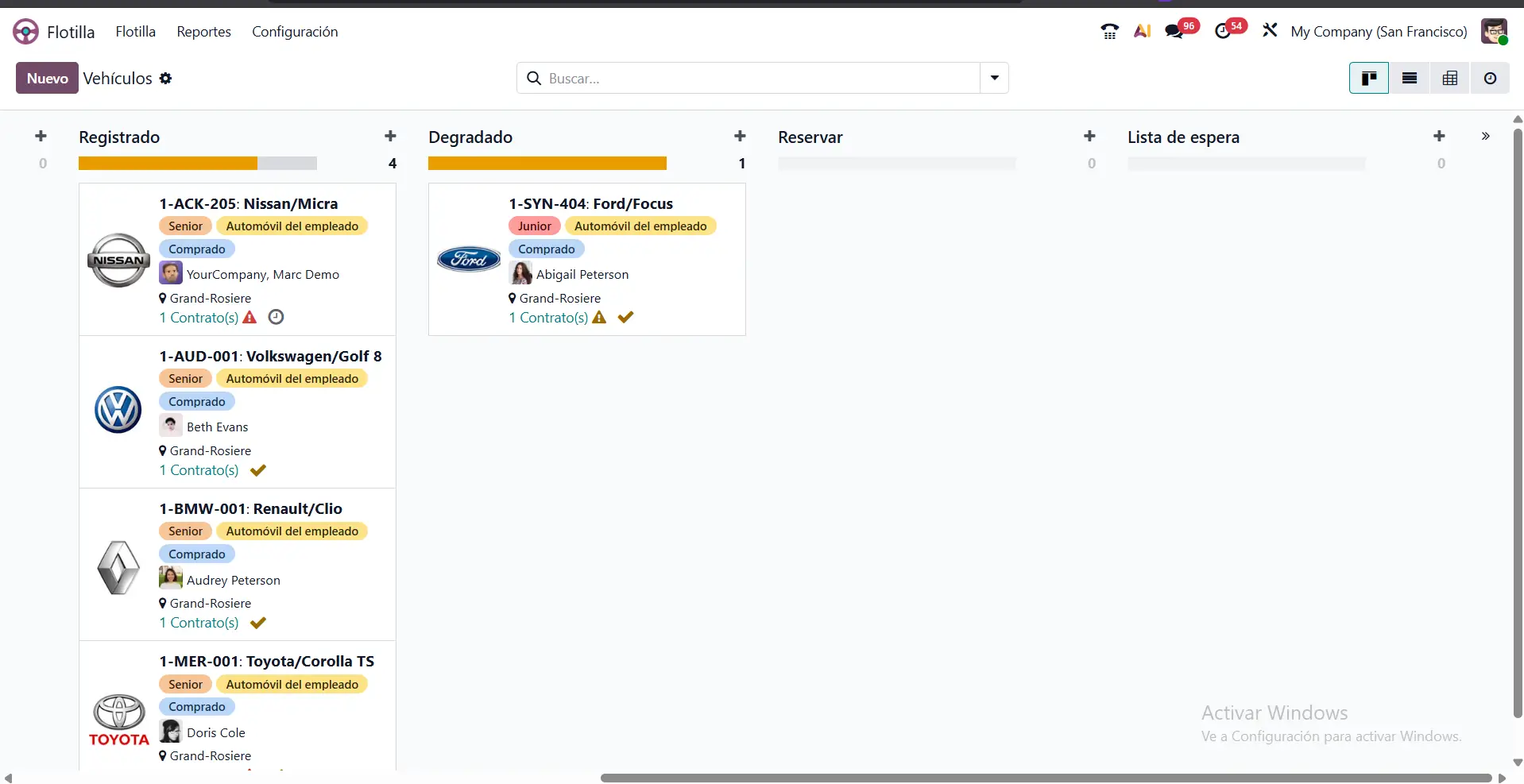This screenshot has width=1524, height=784.
Task: Click the Flotilla app logo icon
Action: click(25, 32)
